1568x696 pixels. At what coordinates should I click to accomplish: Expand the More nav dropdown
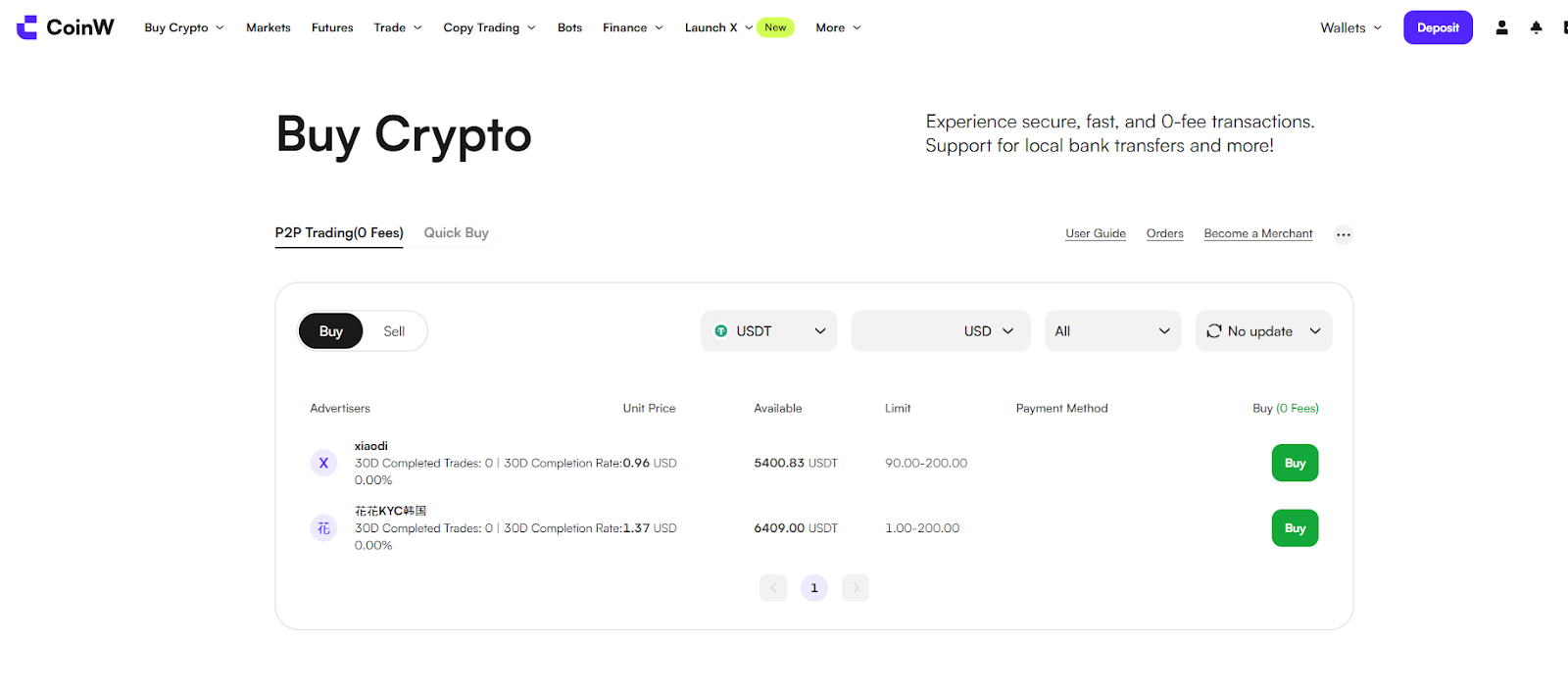tap(838, 27)
